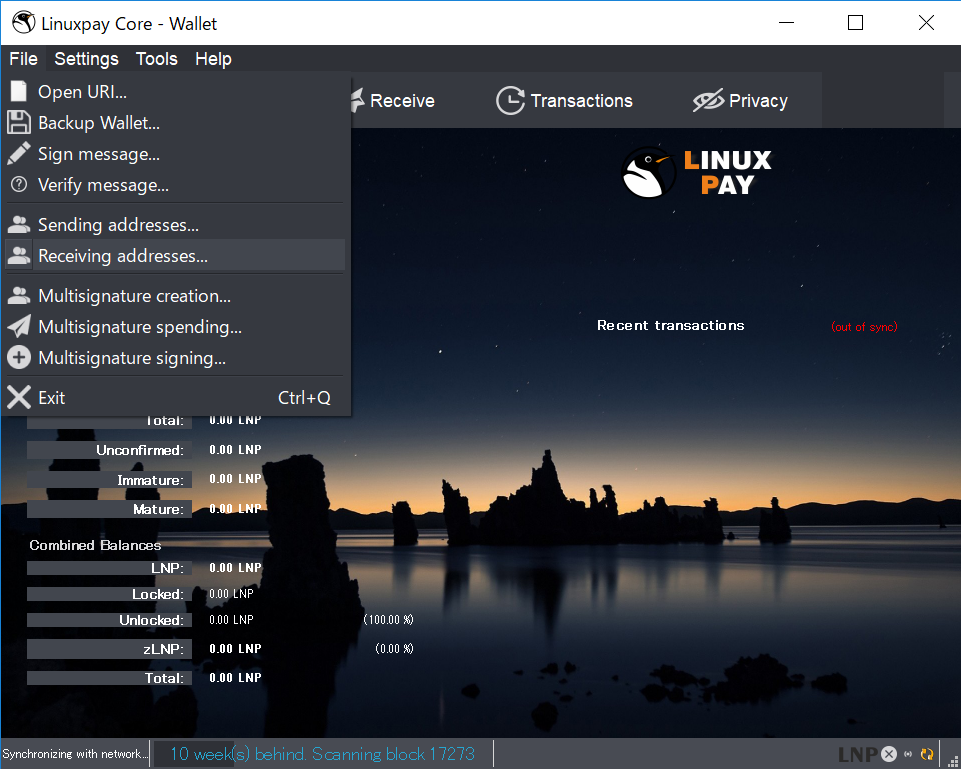The width and height of the screenshot is (961, 769).
Task: Click the Sign message pencil icon
Action: (x=18, y=154)
